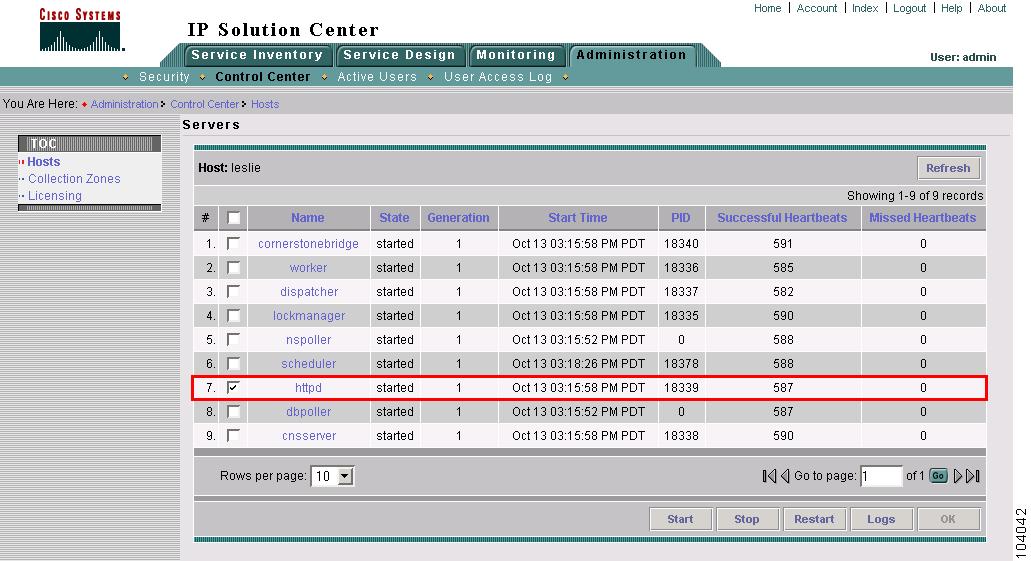Sort by the PID column header

[681, 218]
